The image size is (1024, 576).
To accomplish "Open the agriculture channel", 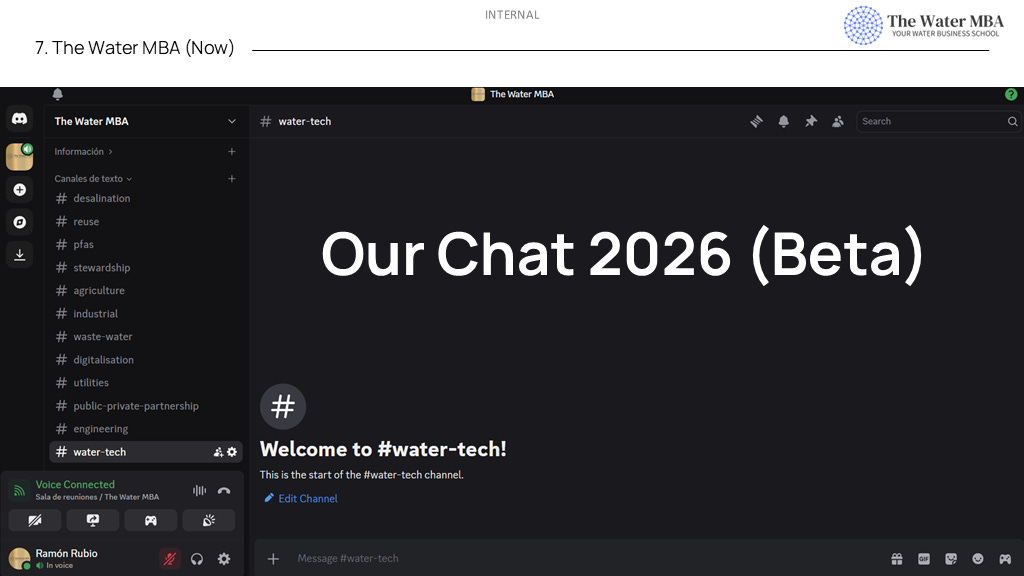I will tap(146, 291).
